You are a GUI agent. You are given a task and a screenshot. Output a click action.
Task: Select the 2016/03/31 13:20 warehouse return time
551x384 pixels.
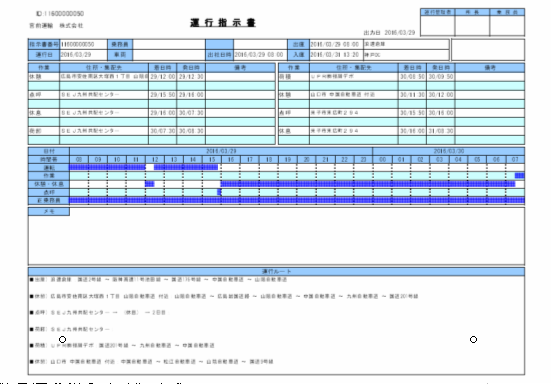tap(334, 55)
